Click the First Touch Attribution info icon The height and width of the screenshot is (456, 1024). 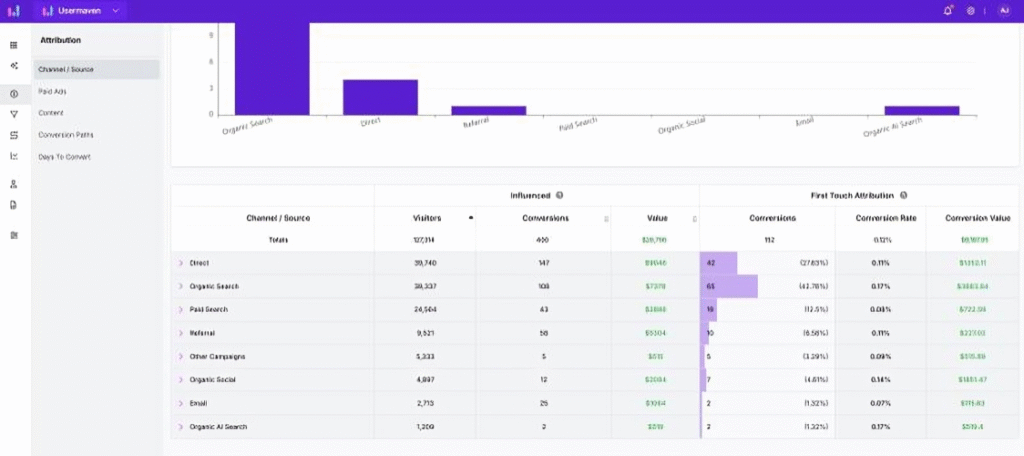pyautogui.click(x=903, y=195)
